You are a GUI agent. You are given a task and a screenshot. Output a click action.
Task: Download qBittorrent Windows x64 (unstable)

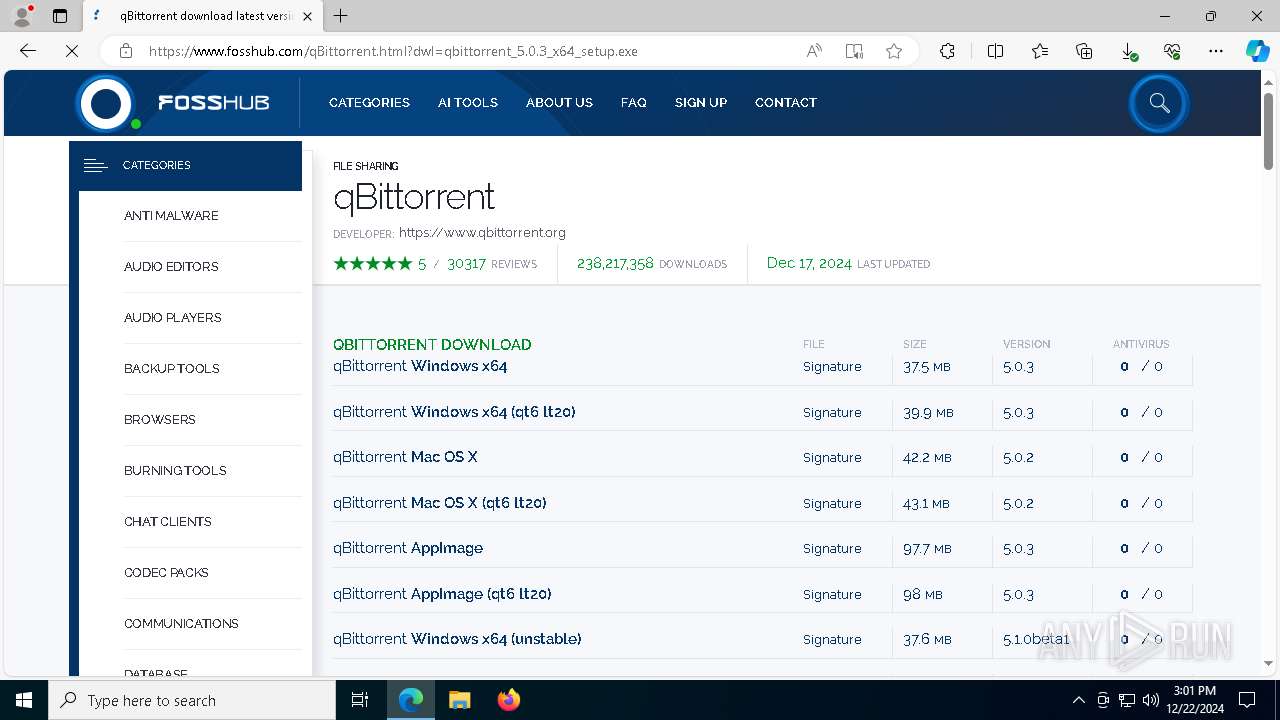tap(457, 639)
